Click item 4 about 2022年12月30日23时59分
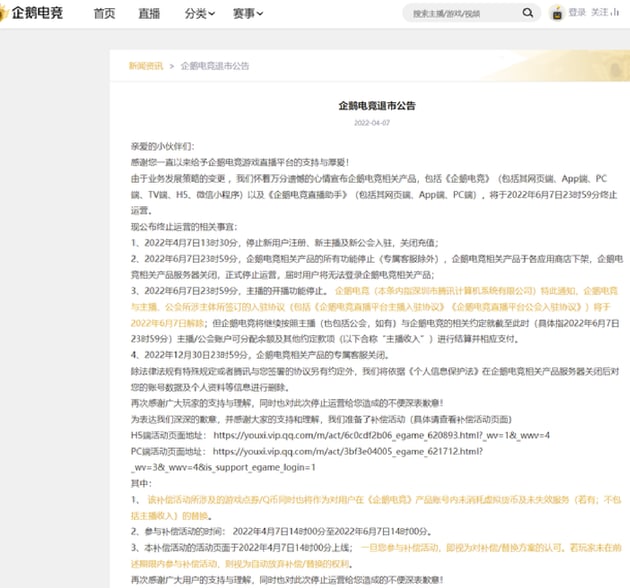630x588 pixels. click(260, 355)
